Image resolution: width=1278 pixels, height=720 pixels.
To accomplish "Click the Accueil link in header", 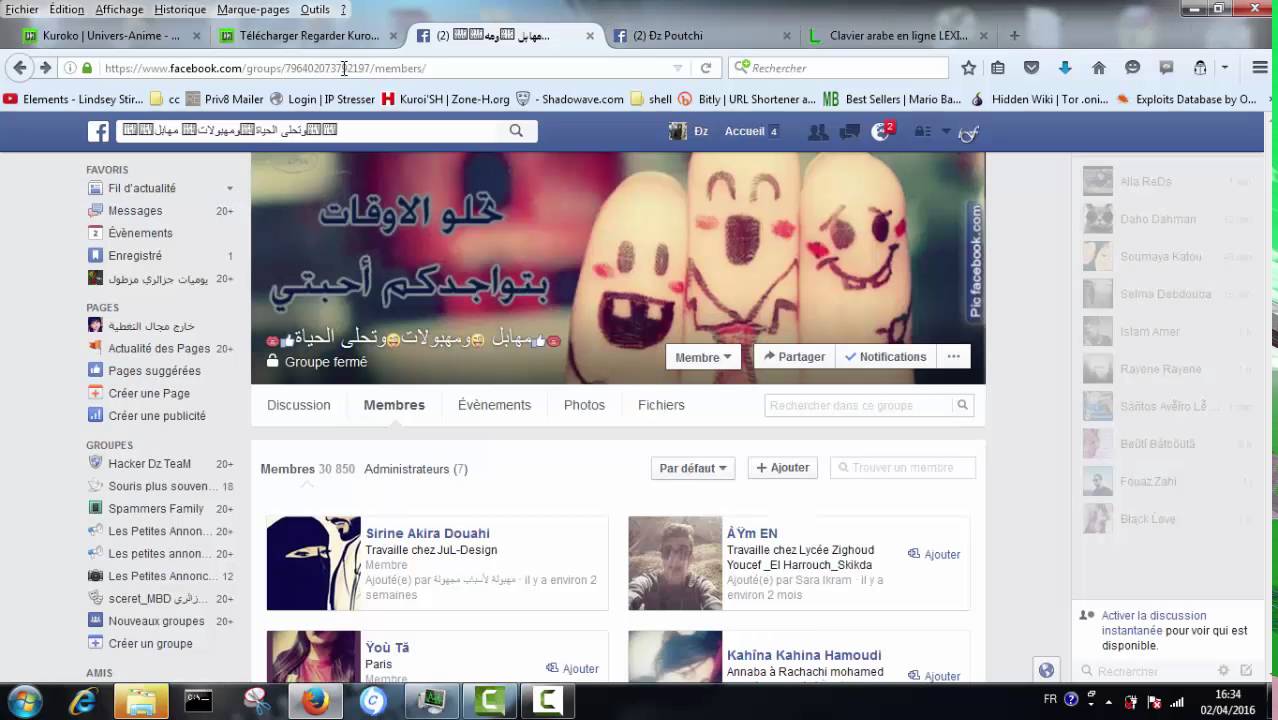I will point(744,131).
